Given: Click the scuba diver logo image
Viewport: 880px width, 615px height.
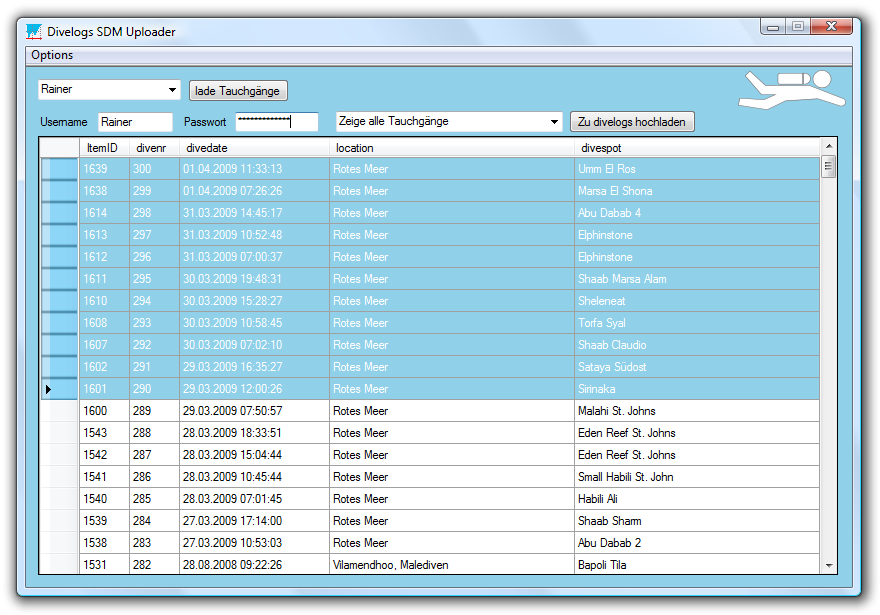Looking at the screenshot, I should pyautogui.click(x=791, y=88).
